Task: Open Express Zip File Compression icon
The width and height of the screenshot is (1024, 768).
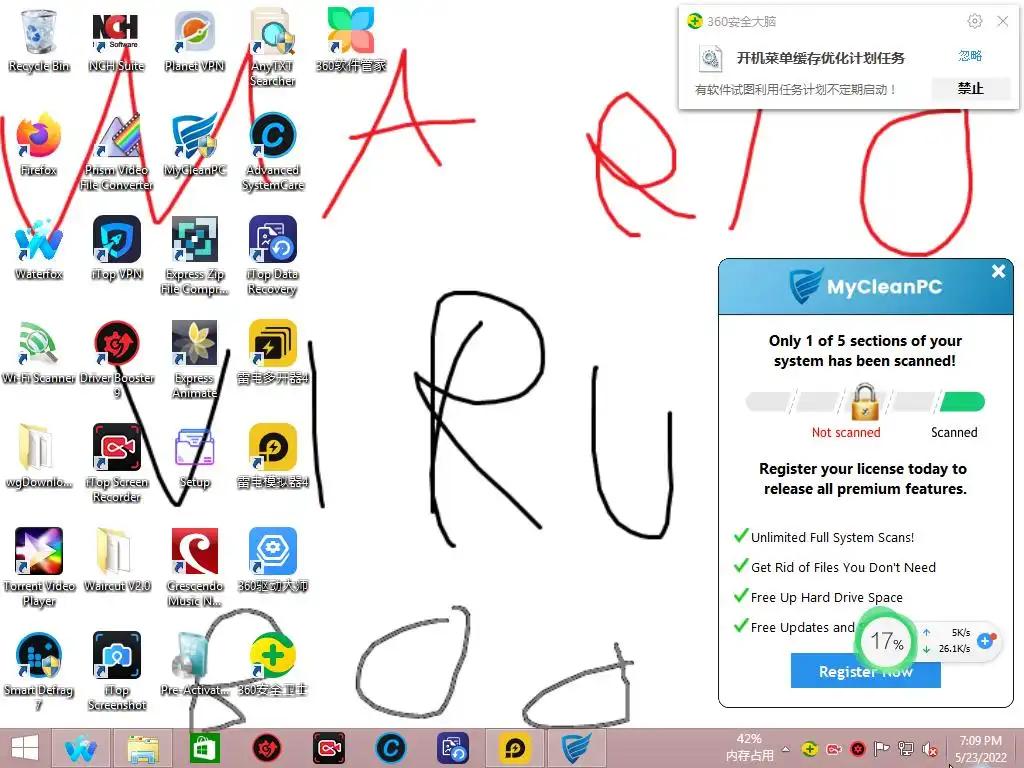Action: [195, 255]
